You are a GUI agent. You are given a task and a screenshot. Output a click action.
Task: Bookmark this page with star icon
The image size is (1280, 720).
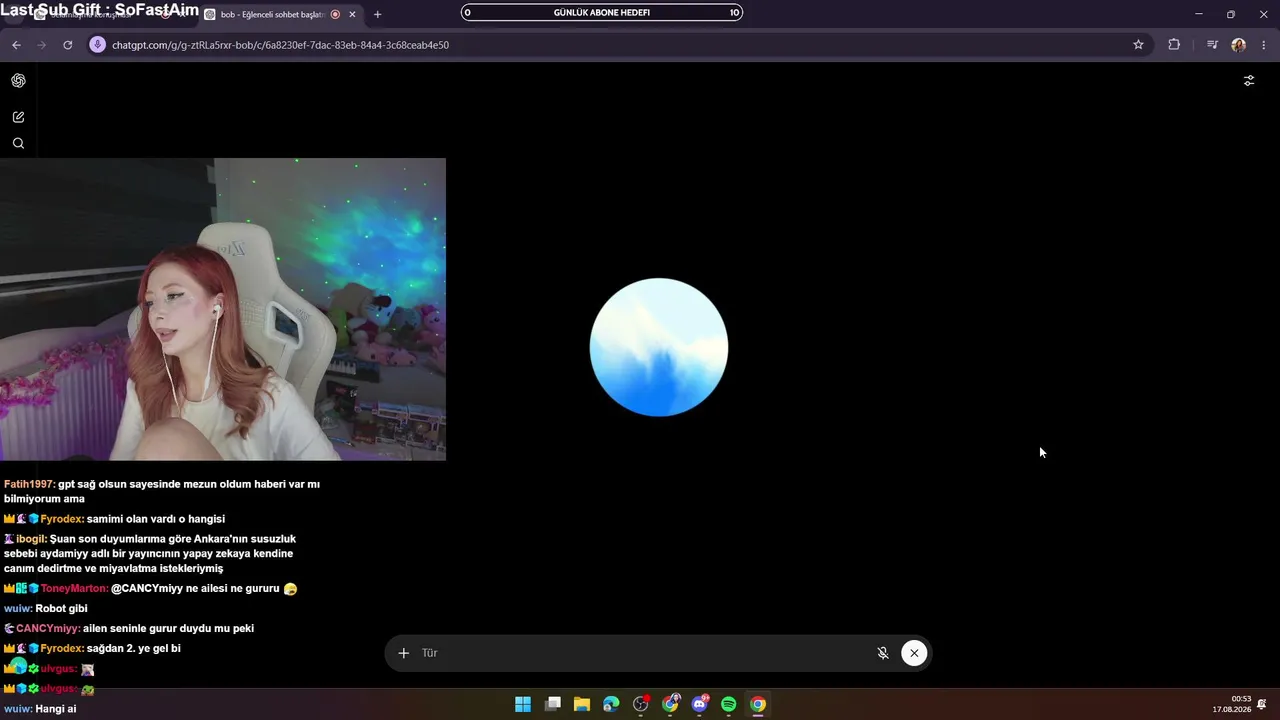pos(1138,45)
